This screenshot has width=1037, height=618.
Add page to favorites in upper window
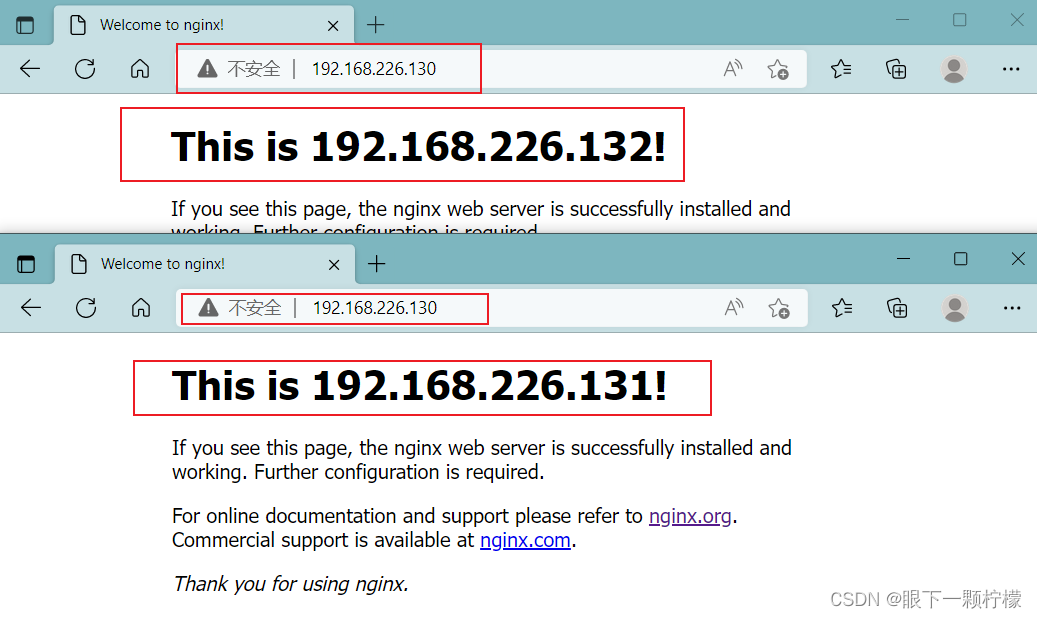tap(778, 69)
